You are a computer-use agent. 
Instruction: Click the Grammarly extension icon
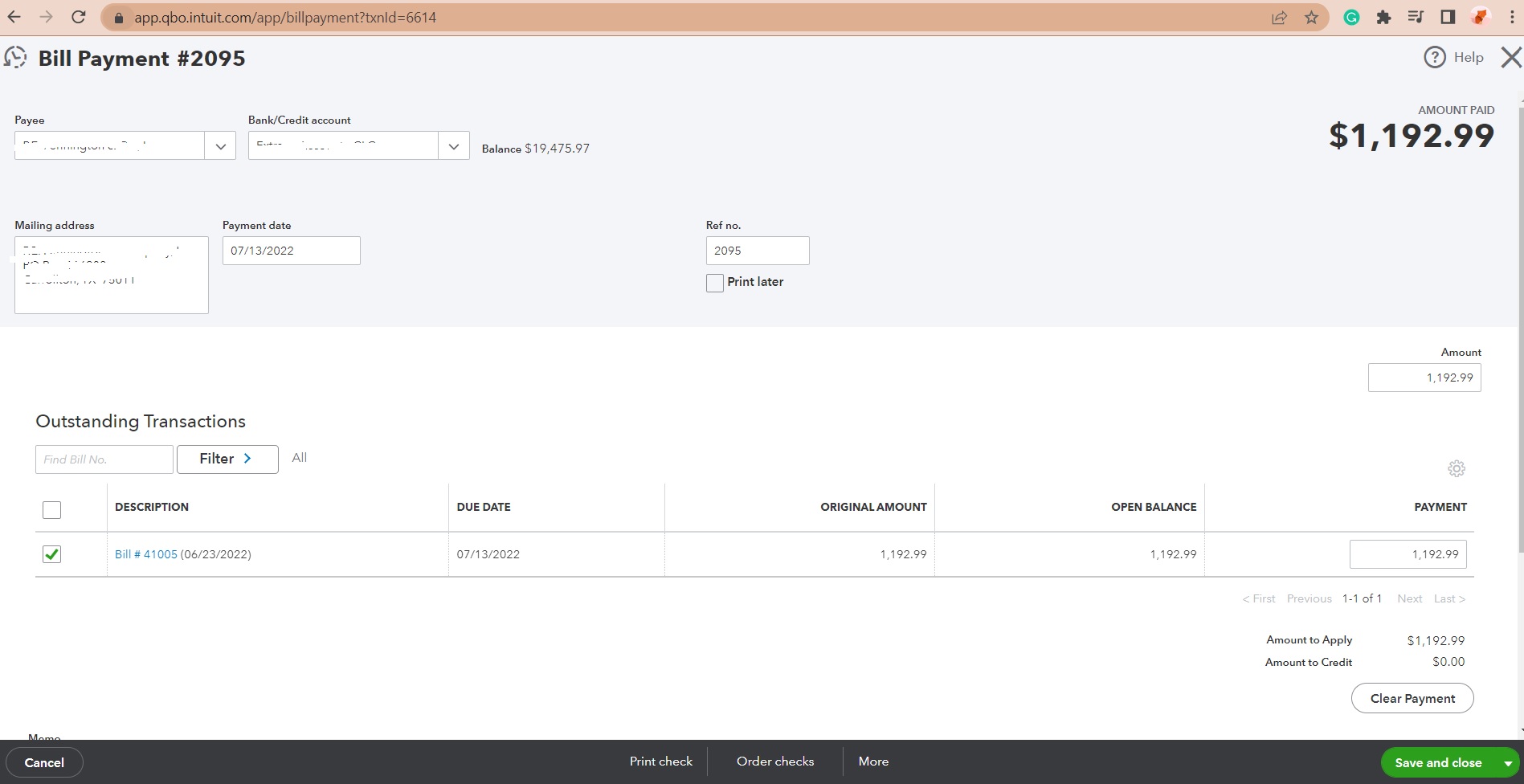[1351, 18]
